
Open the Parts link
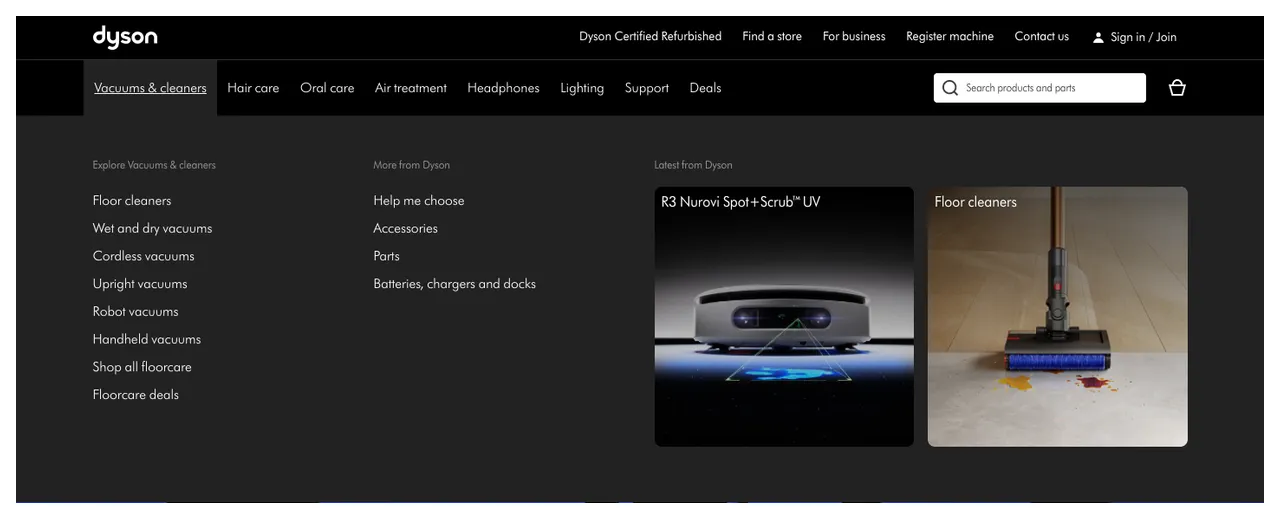coord(387,256)
